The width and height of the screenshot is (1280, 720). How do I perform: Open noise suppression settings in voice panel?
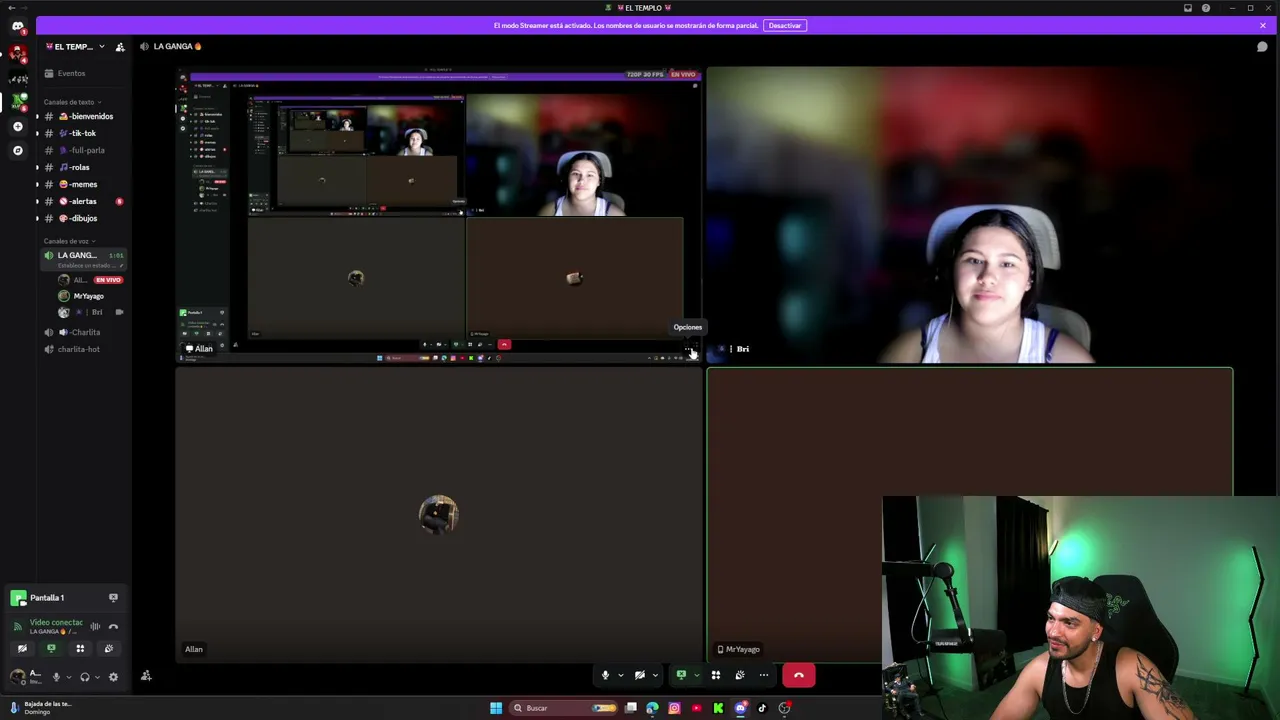[95, 627]
